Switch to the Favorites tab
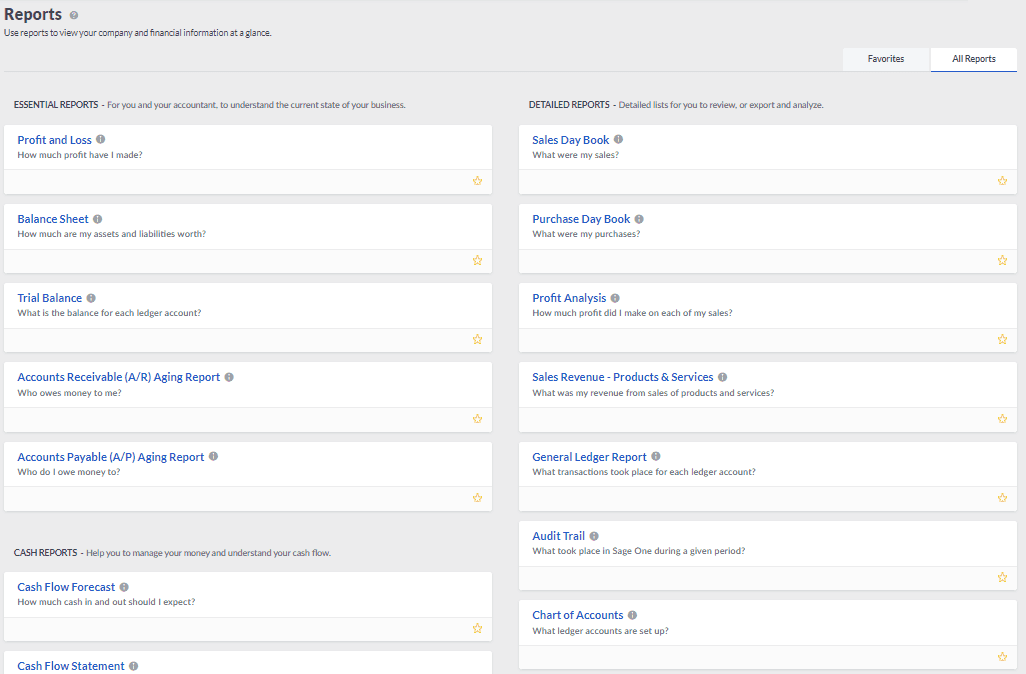The width and height of the screenshot is (1026, 674). 885,59
